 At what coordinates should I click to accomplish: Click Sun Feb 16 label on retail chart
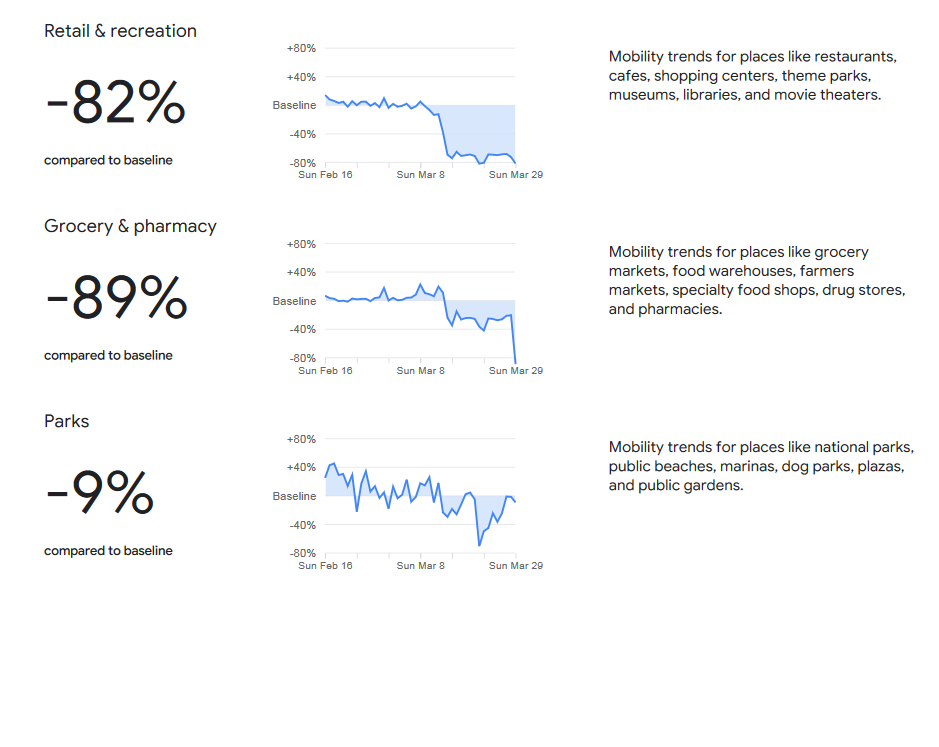tap(325, 175)
